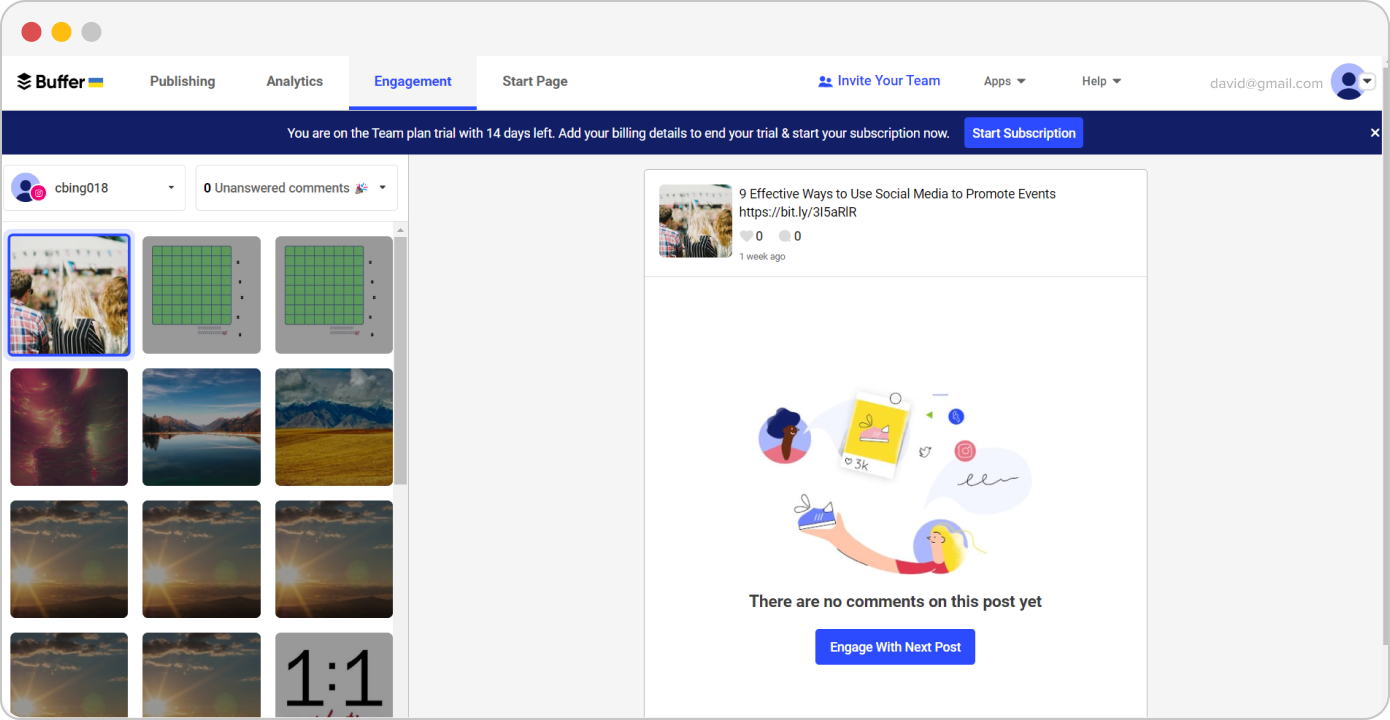This screenshot has height=720, width=1390.
Task: Click the Start Subscription button
Action: click(x=1023, y=133)
